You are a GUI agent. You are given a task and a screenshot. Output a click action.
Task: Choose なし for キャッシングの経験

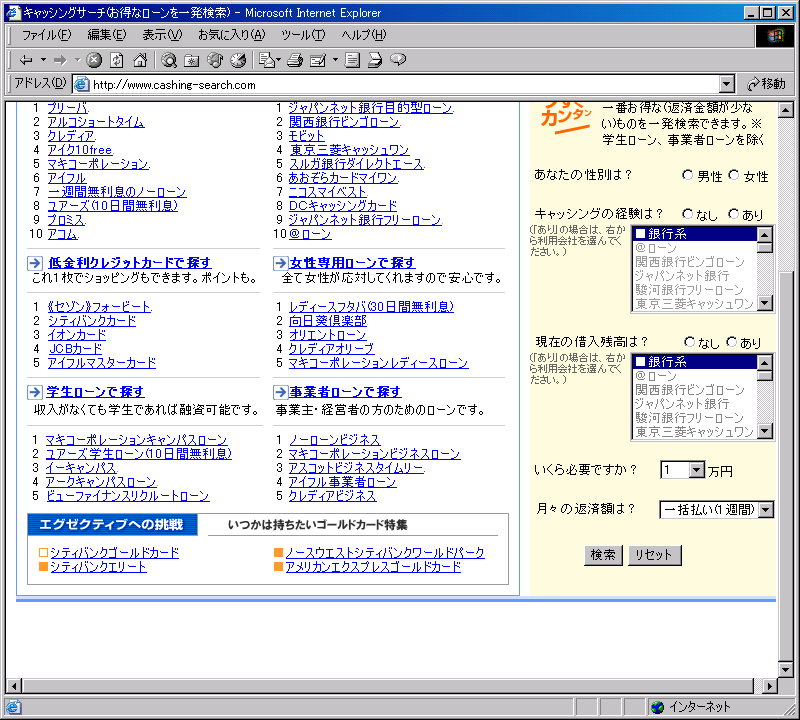click(688, 214)
